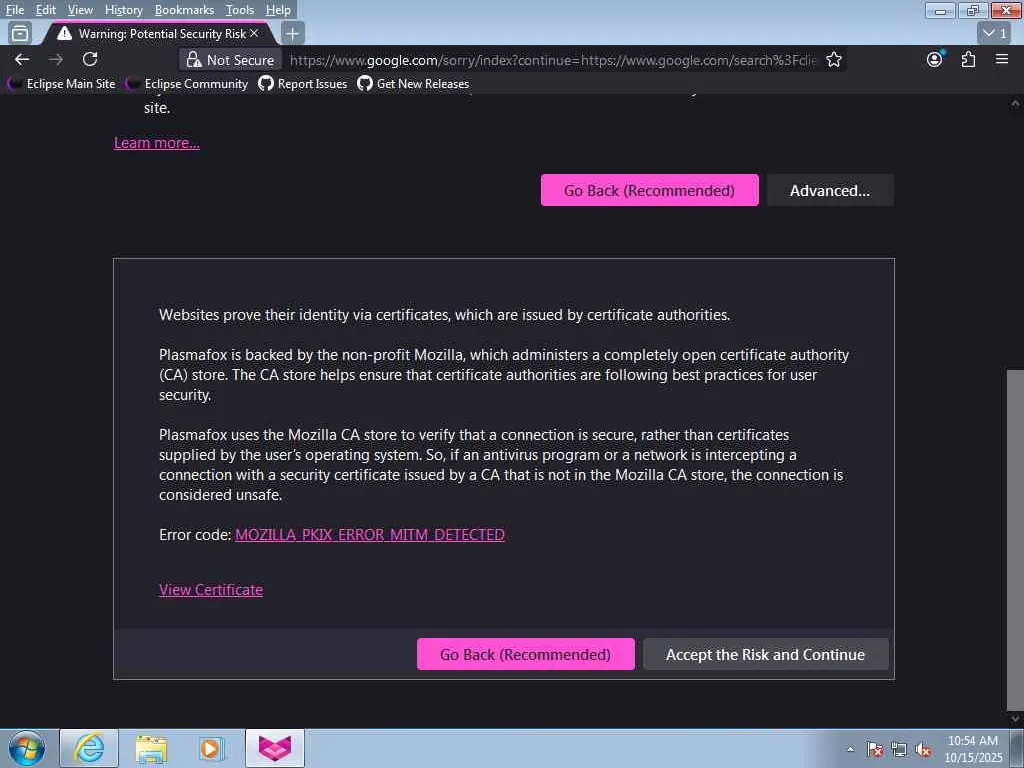
Task: Bookmark this page with the star icon
Action: (833, 60)
